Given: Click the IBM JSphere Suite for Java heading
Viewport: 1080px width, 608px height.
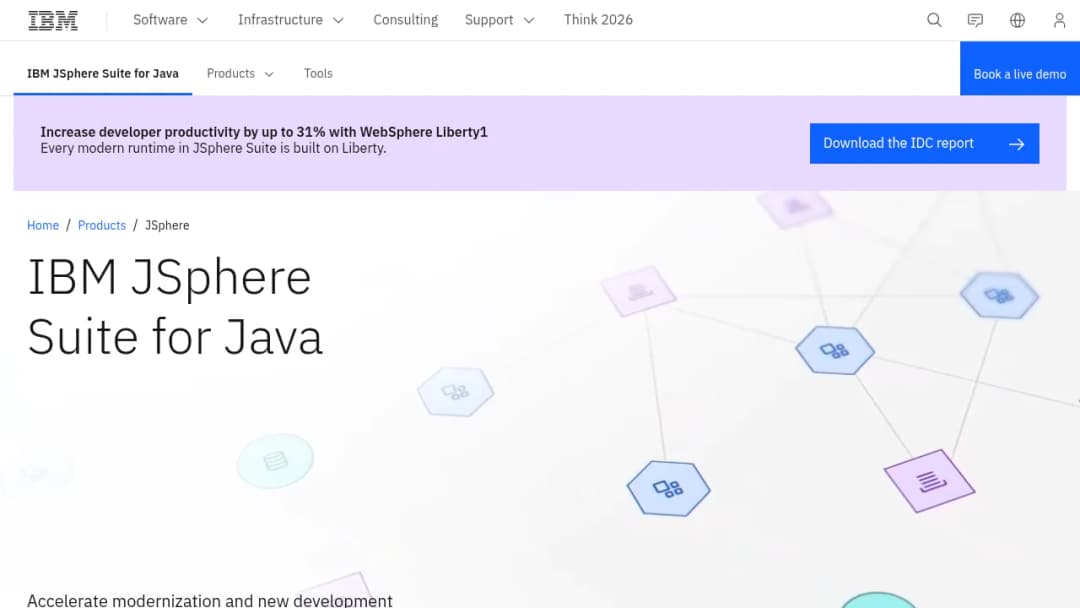Looking at the screenshot, I should [175, 307].
